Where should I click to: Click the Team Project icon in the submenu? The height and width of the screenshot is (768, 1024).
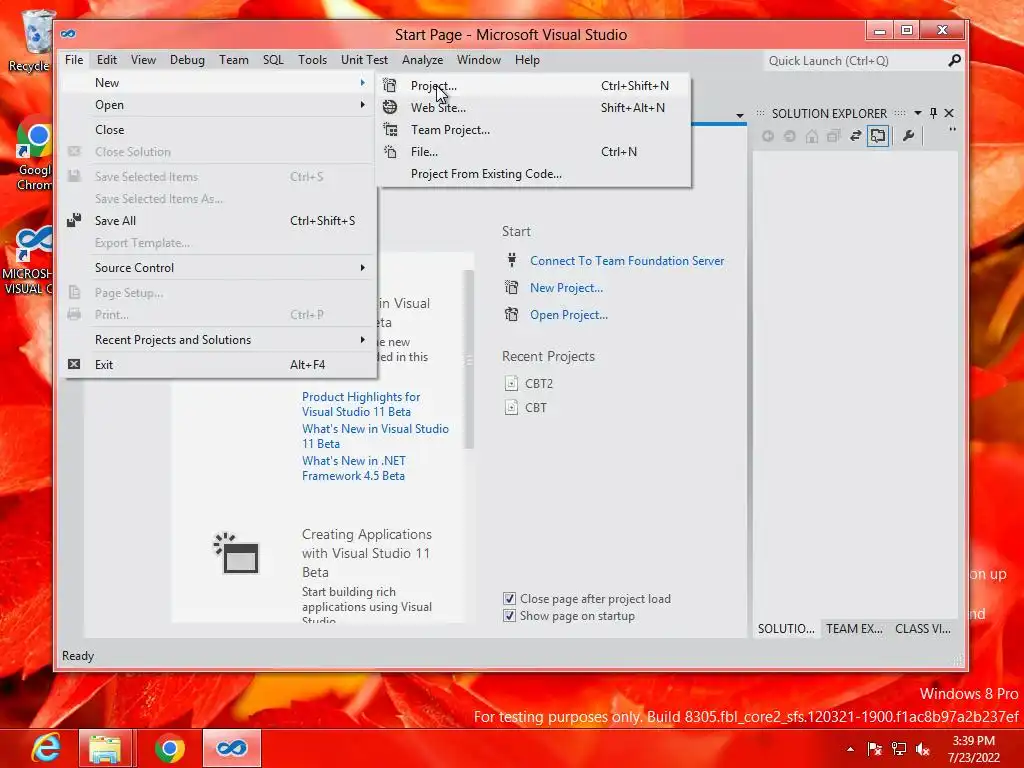[x=390, y=130]
